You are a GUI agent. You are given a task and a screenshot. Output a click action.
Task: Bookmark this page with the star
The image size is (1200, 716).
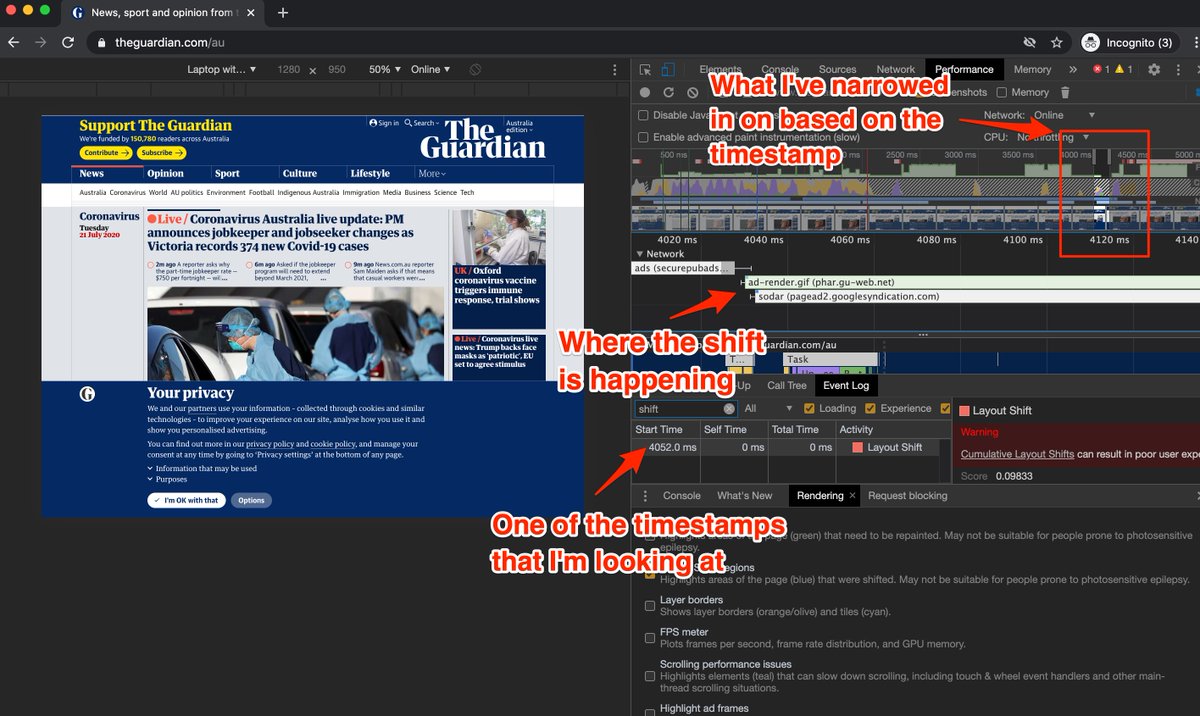click(1056, 43)
